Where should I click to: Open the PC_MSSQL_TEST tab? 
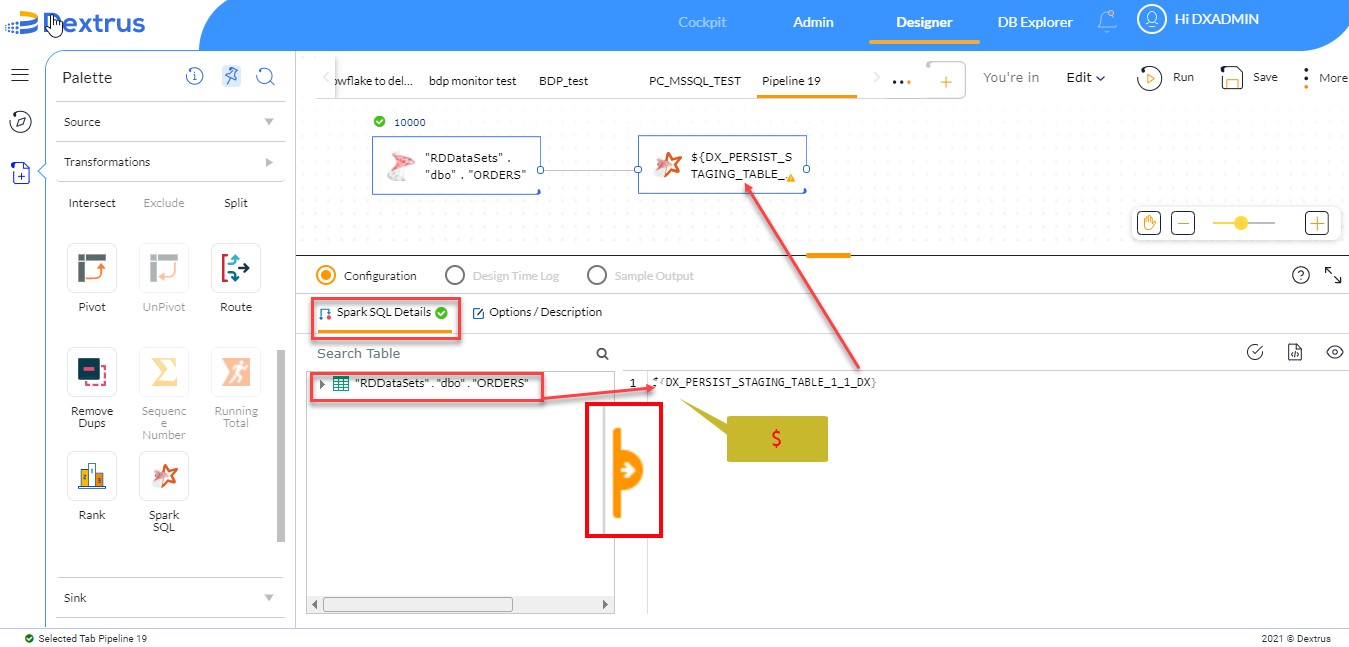(x=695, y=81)
